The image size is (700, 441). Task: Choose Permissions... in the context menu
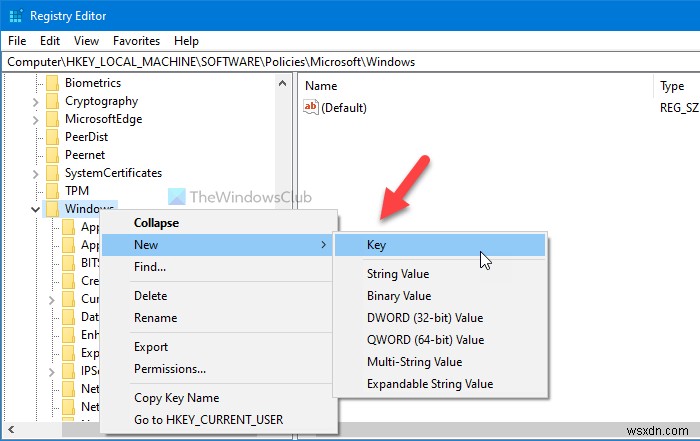(218, 369)
